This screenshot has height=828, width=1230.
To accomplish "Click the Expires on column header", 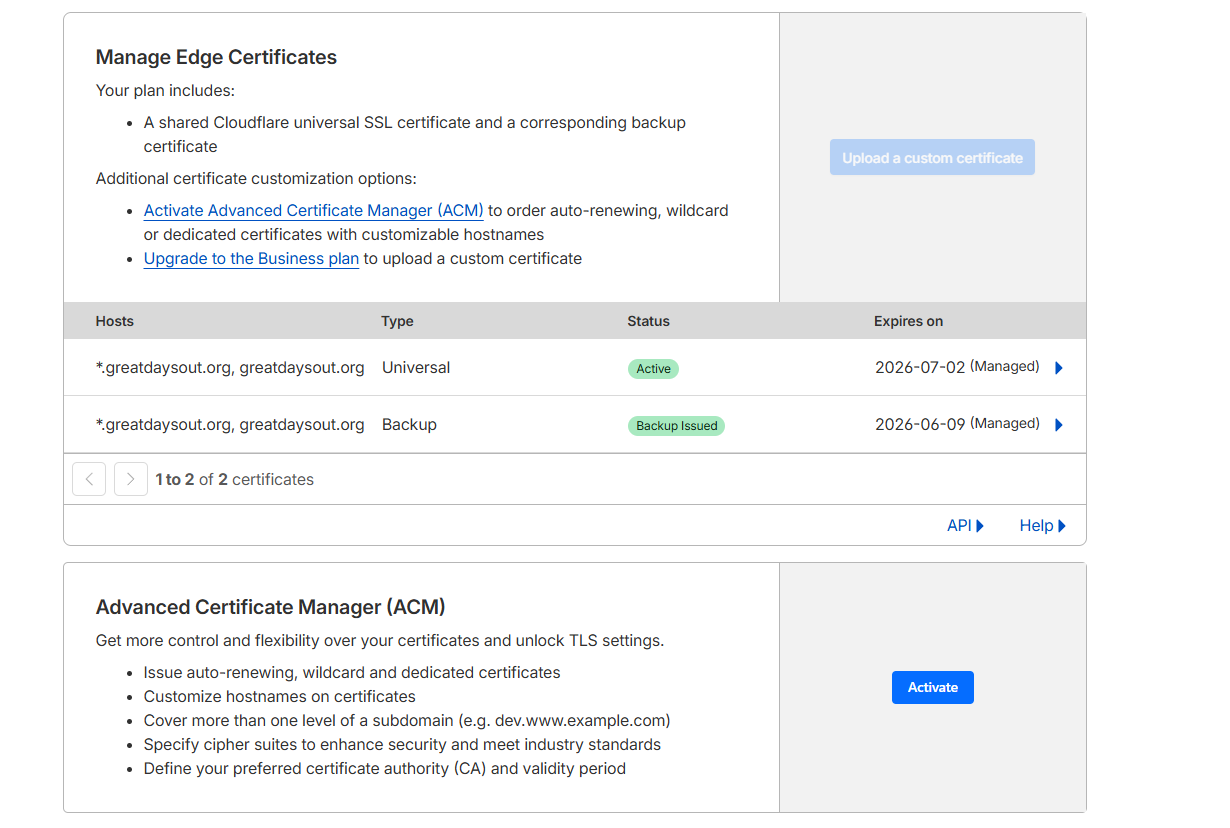I will (908, 321).
